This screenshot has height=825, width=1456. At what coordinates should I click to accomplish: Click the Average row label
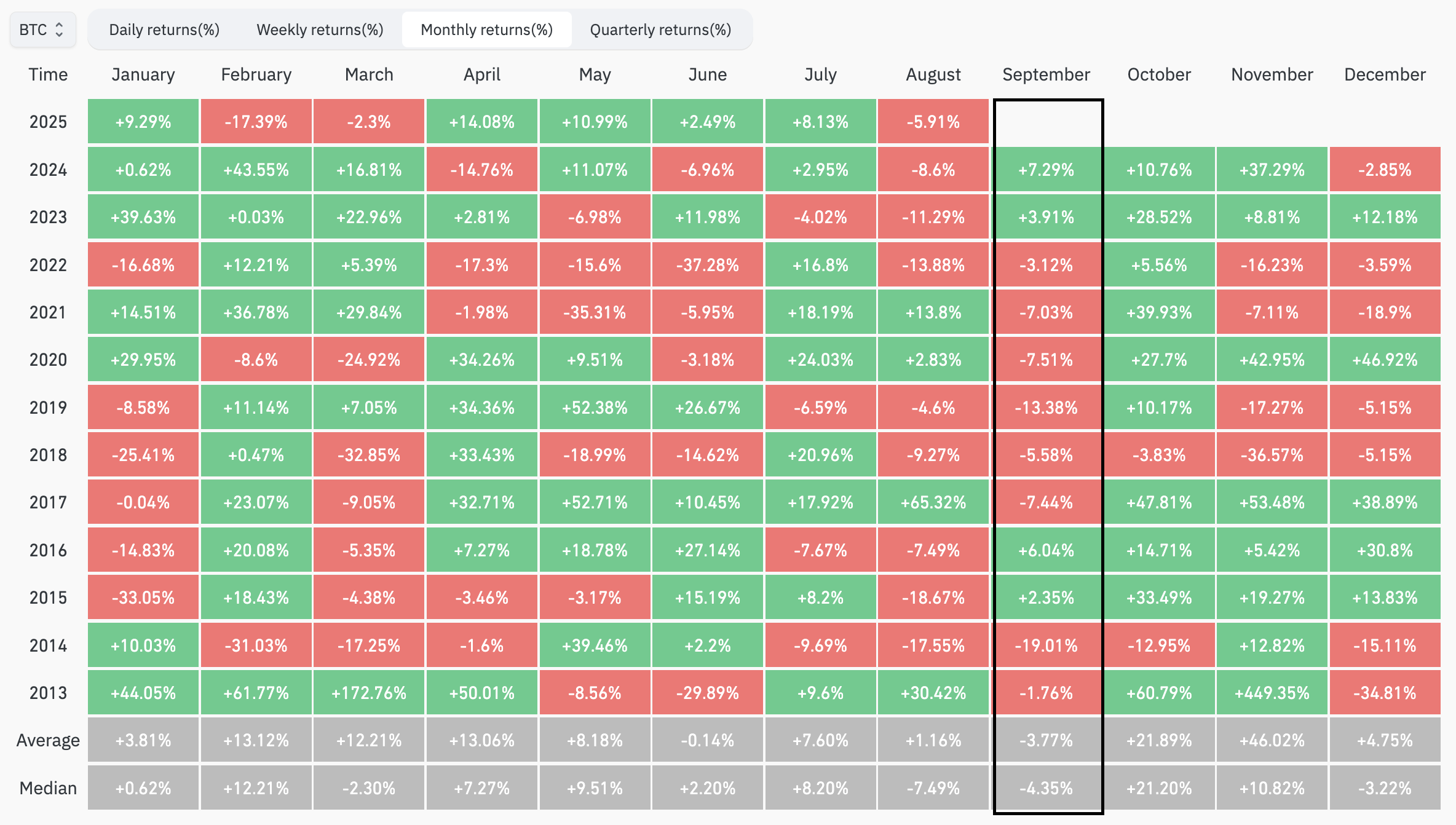(48, 740)
